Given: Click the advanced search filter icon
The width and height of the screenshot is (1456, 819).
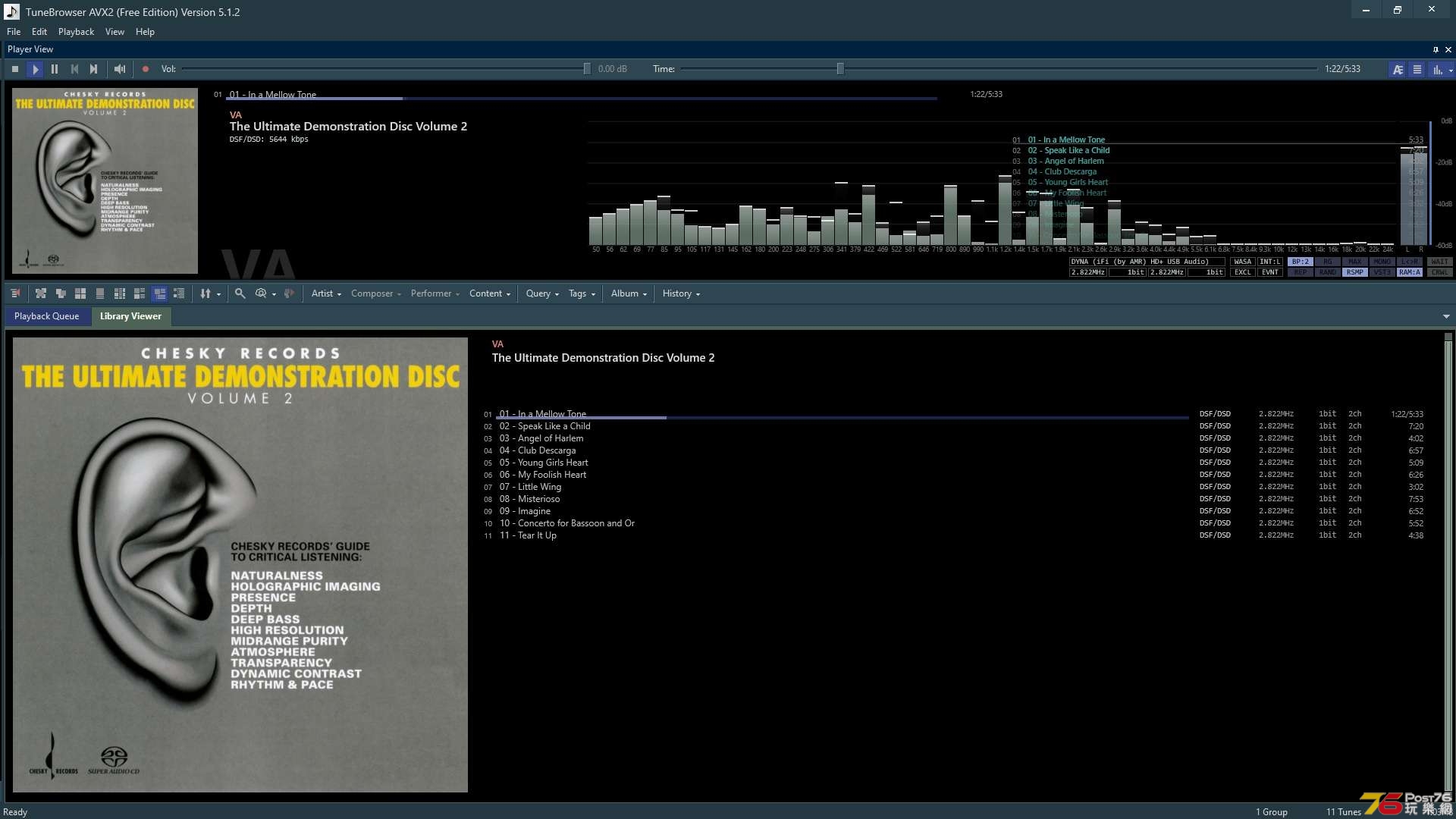Looking at the screenshot, I should click(x=261, y=293).
